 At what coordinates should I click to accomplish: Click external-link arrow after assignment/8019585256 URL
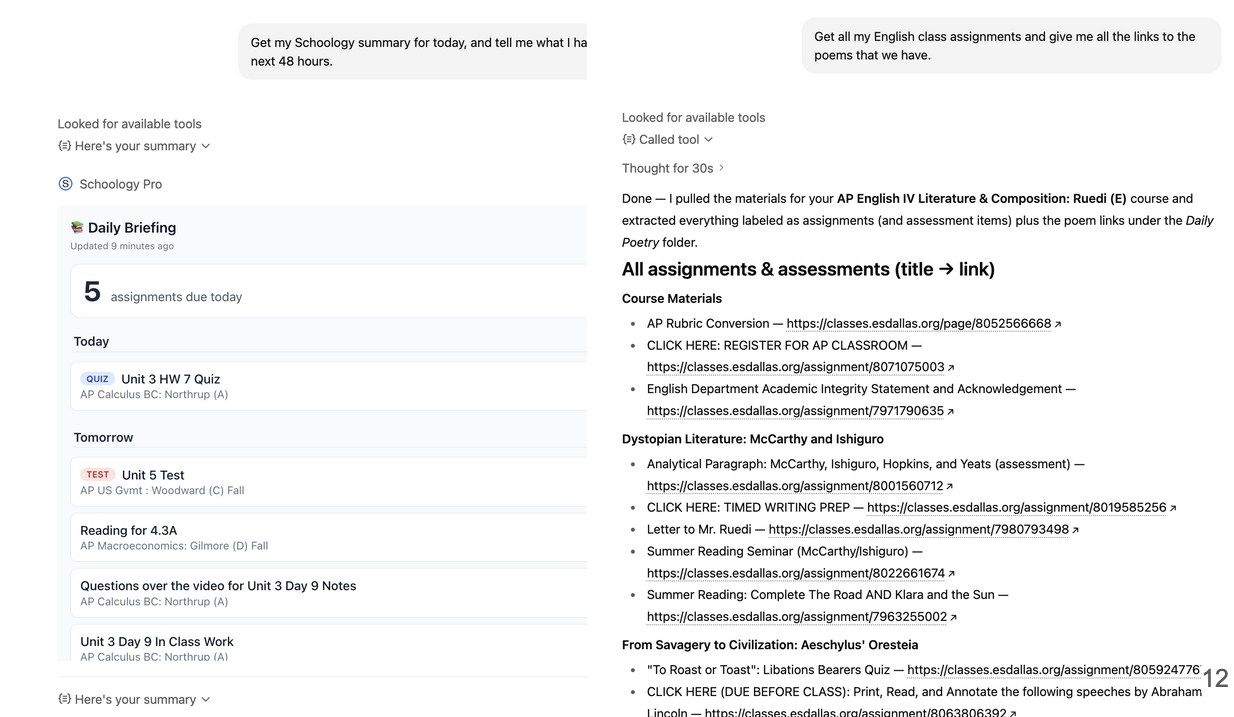[x=1173, y=509]
